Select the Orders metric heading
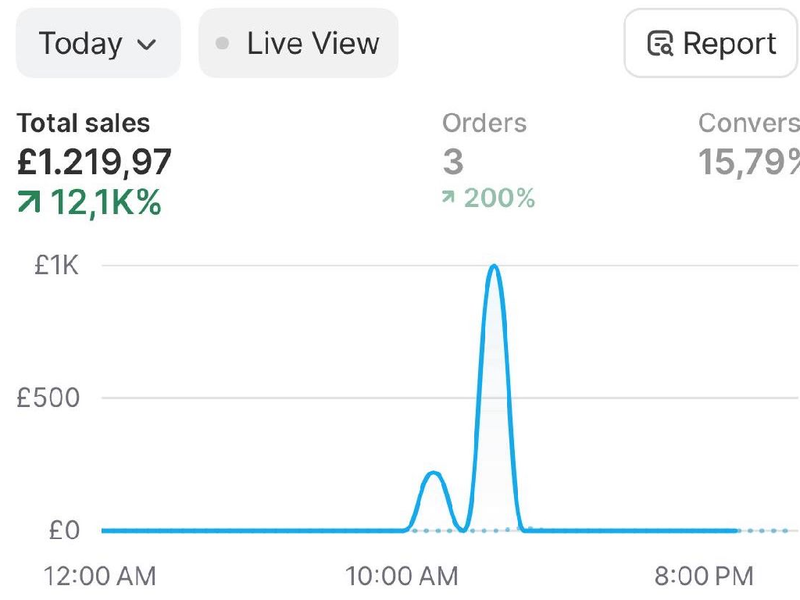Screen dimensions: 800x600 coord(484,124)
